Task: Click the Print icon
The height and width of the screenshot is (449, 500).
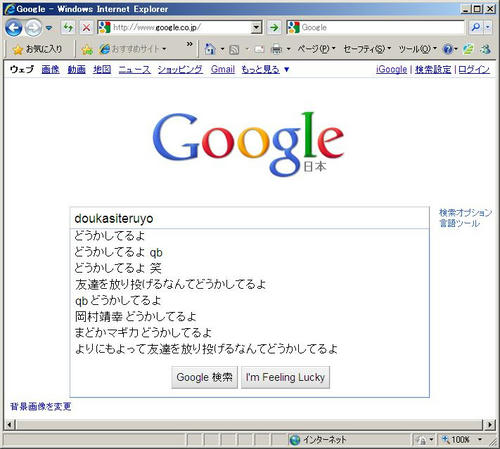Action: [x=276, y=49]
